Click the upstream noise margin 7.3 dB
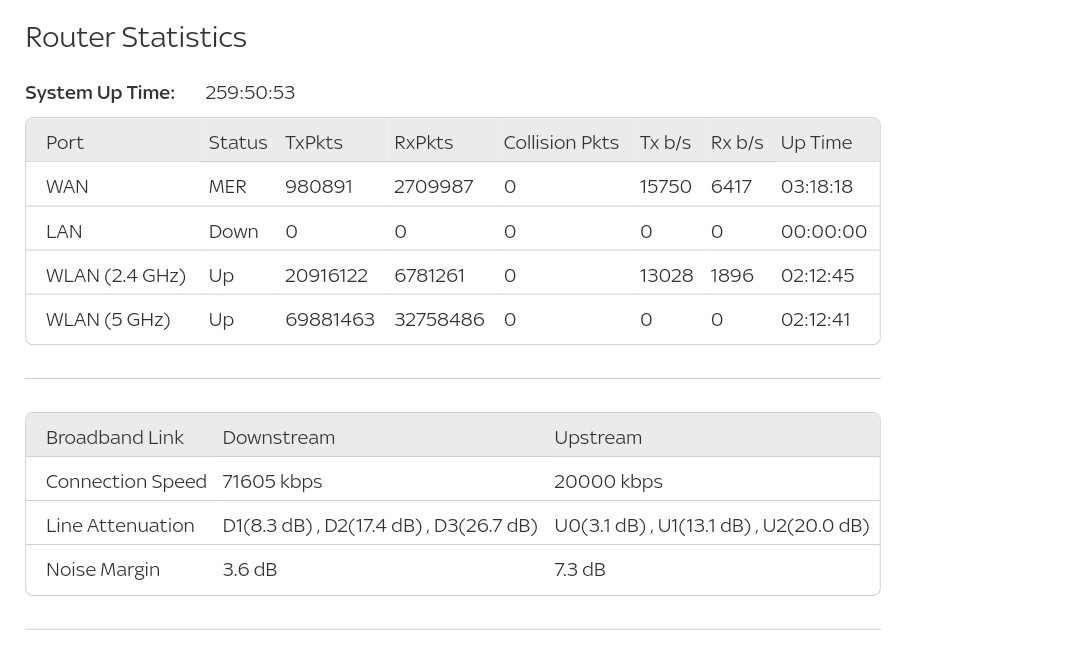 tap(579, 569)
